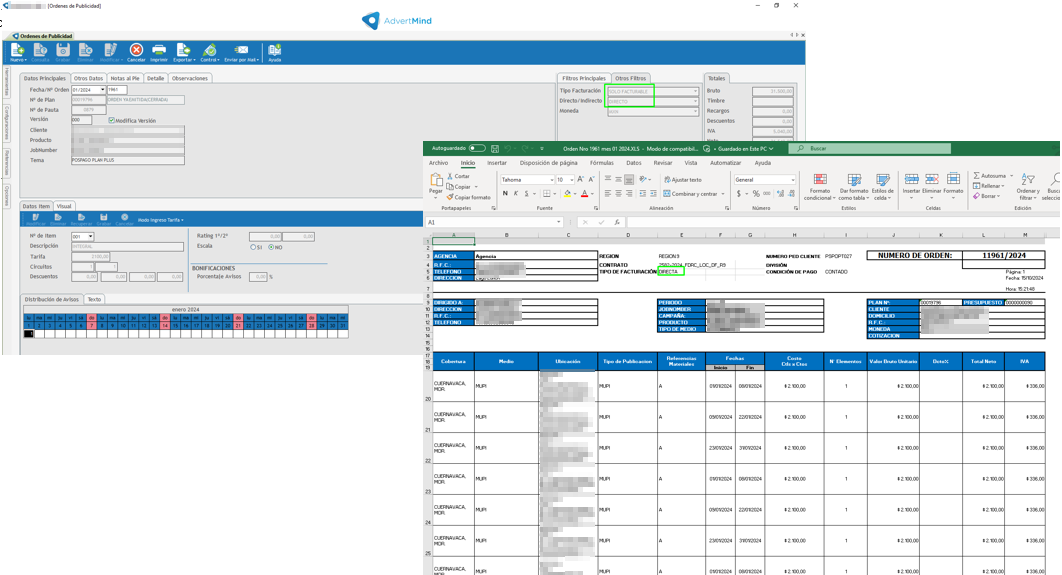Expand the Excel font name dropdown
This screenshot has width=1062, height=575.
point(550,180)
